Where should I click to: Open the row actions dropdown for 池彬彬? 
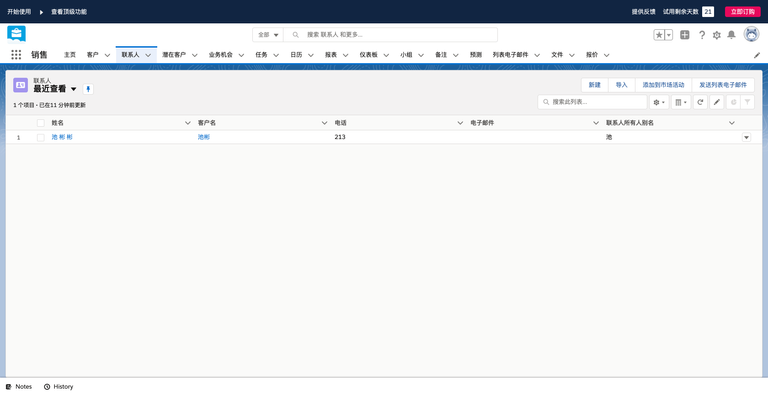[x=746, y=137]
